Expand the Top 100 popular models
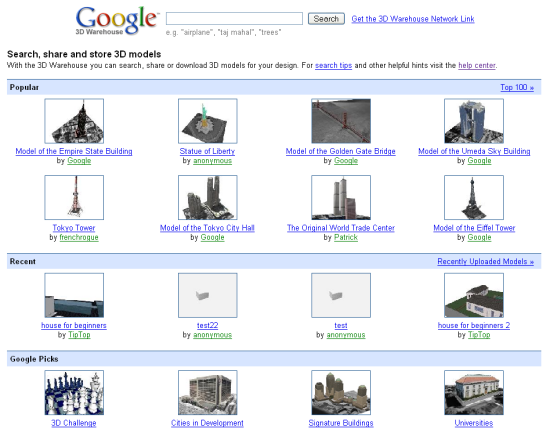This screenshot has height=436, width=550. 517,87
